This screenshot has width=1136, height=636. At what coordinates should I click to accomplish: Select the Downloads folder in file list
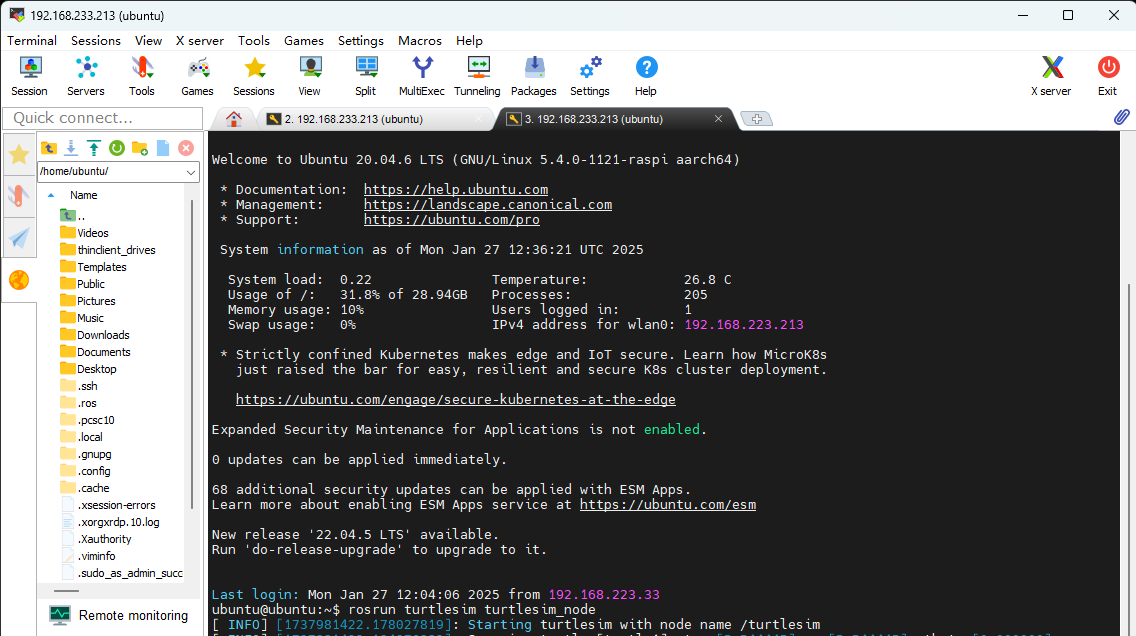pyautogui.click(x=103, y=335)
